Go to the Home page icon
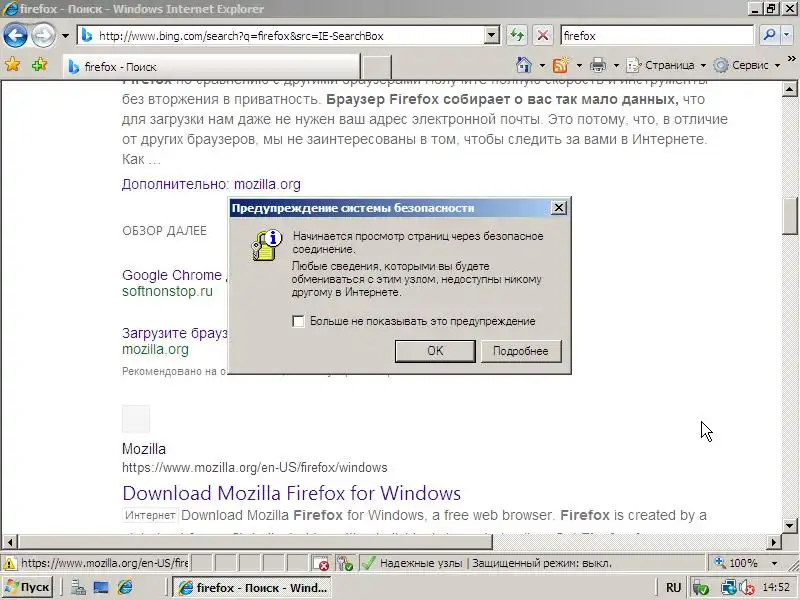Screen dimensions: 800x600 pyautogui.click(x=523, y=65)
